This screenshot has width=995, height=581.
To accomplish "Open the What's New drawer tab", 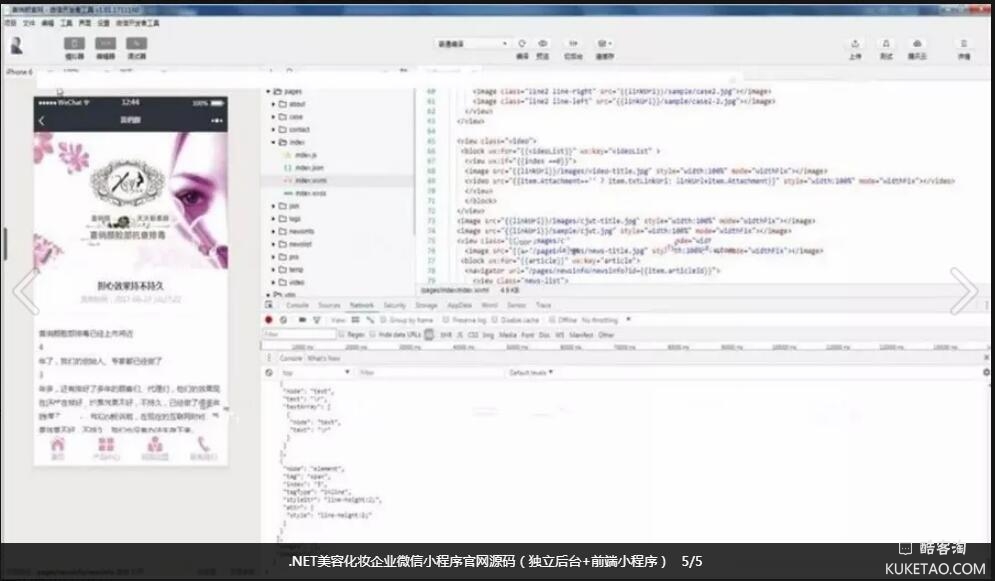I will [x=324, y=358].
